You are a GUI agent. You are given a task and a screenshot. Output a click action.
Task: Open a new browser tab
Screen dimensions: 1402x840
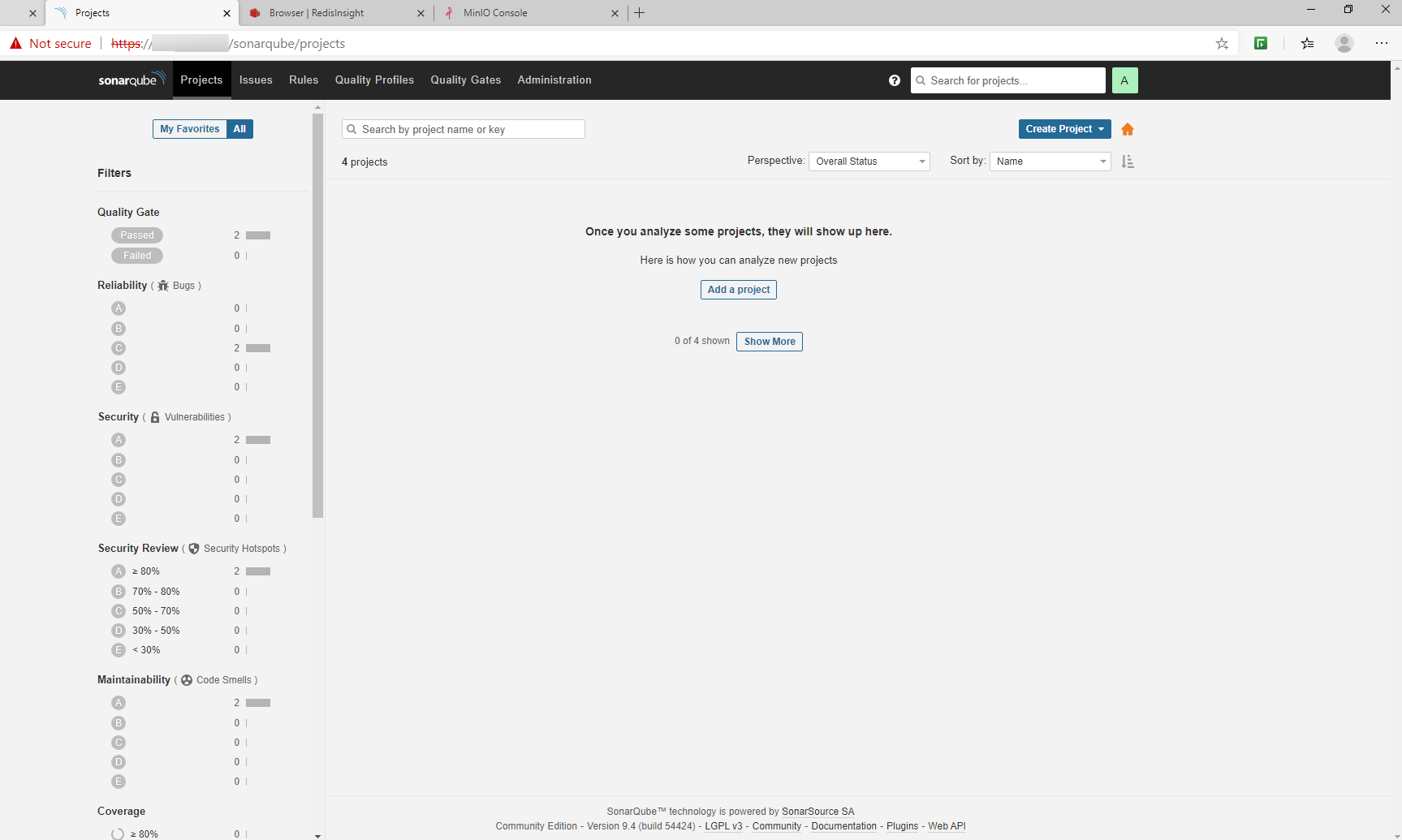640,13
